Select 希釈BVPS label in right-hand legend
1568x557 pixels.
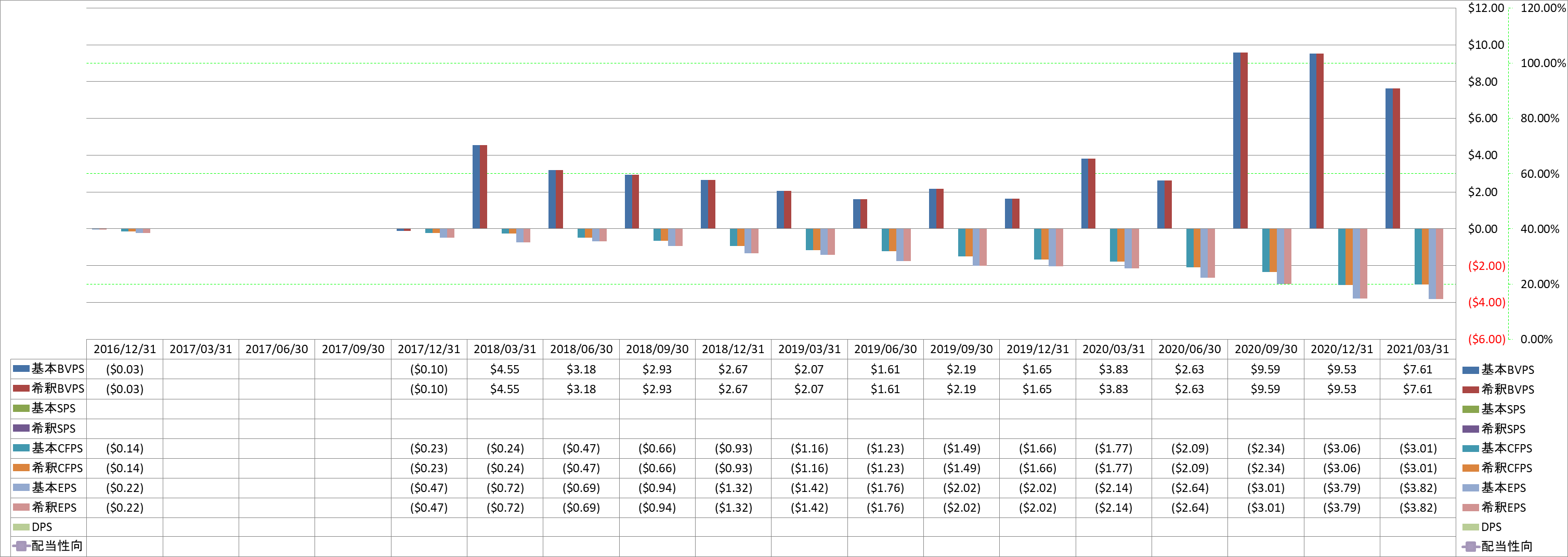[1507, 389]
